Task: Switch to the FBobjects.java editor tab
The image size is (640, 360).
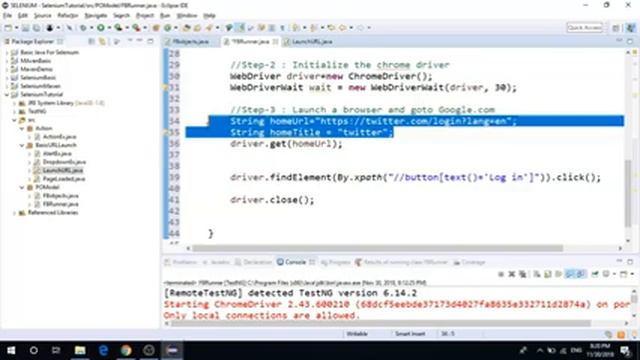Action: [x=190, y=42]
